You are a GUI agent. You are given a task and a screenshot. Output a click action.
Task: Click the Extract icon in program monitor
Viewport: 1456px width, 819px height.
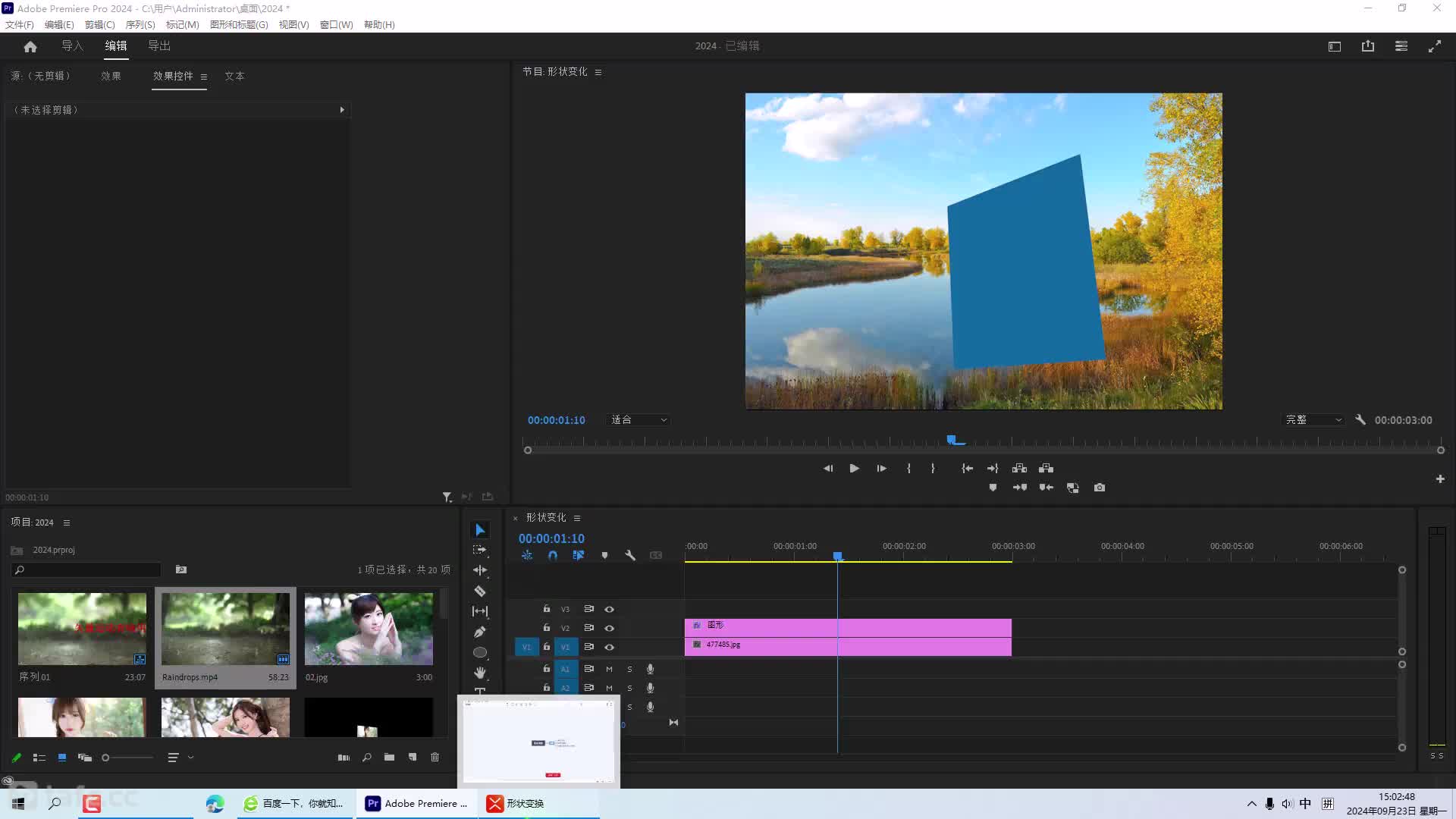click(x=1046, y=469)
